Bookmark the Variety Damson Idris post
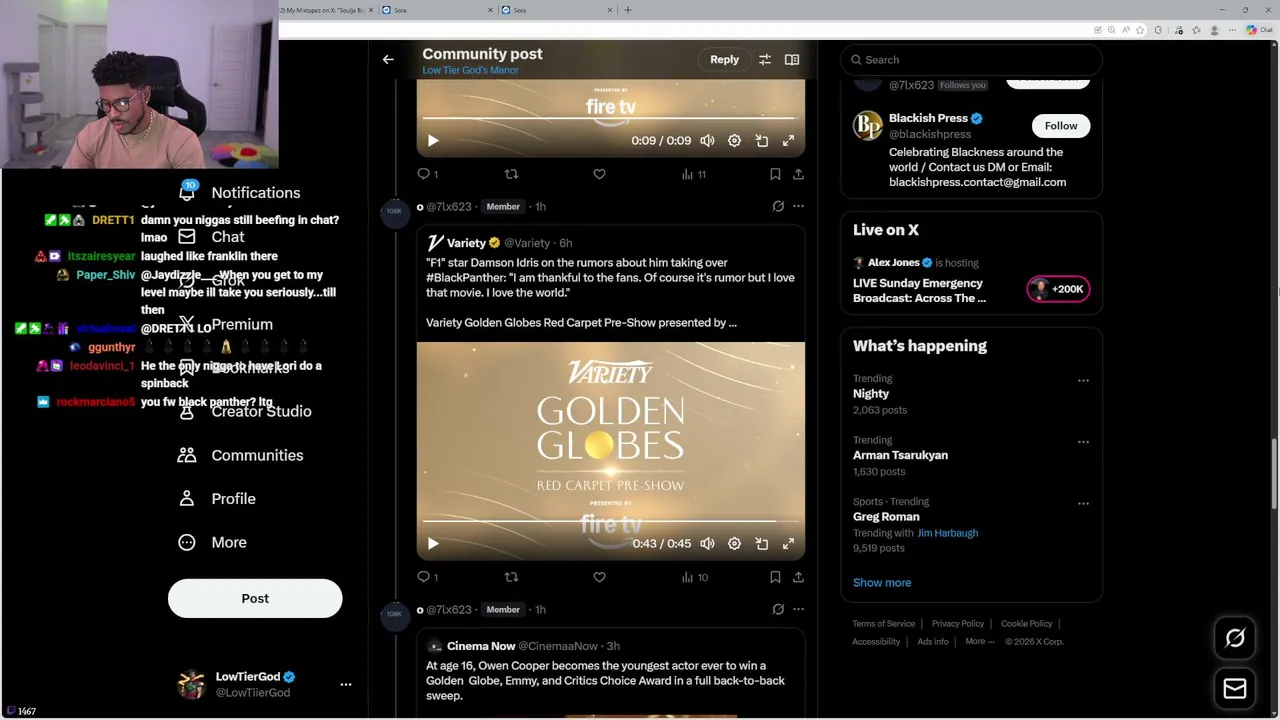The width and height of the screenshot is (1280, 720). pyautogui.click(x=775, y=577)
